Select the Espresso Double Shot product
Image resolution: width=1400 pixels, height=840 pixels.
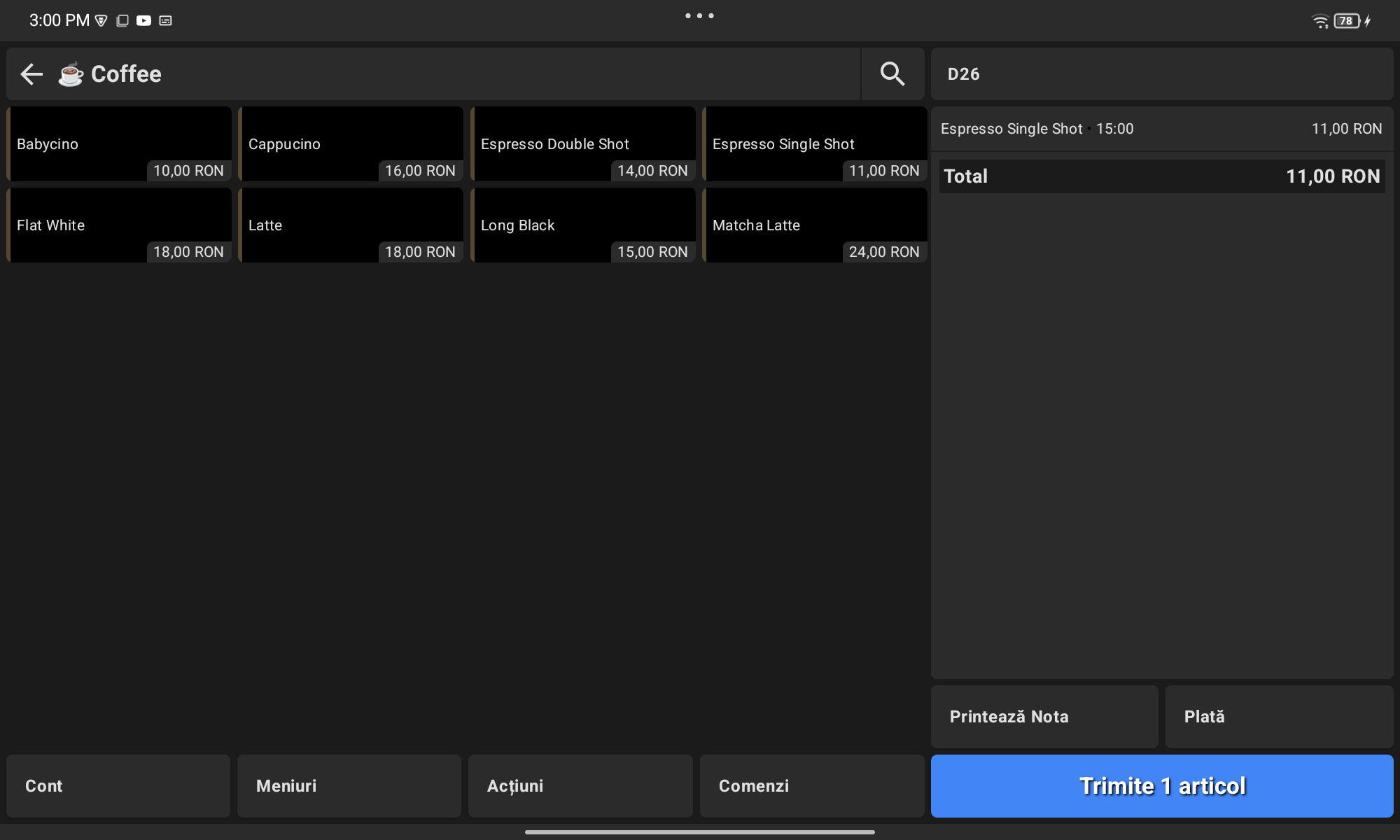pos(583,144)
